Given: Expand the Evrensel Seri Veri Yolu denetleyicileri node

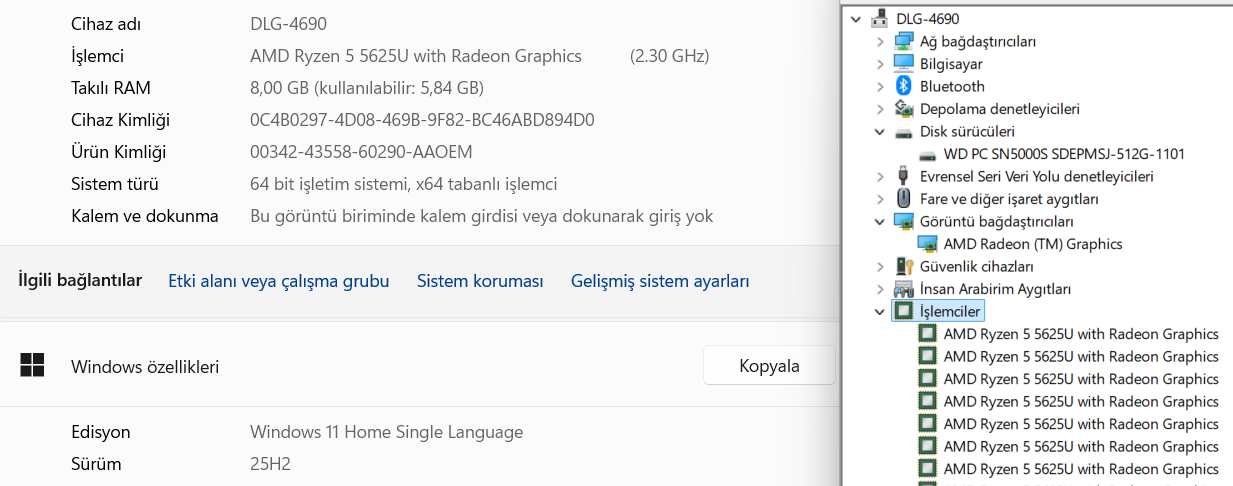Looking at the screenshot, I should [x=879, y=176].
